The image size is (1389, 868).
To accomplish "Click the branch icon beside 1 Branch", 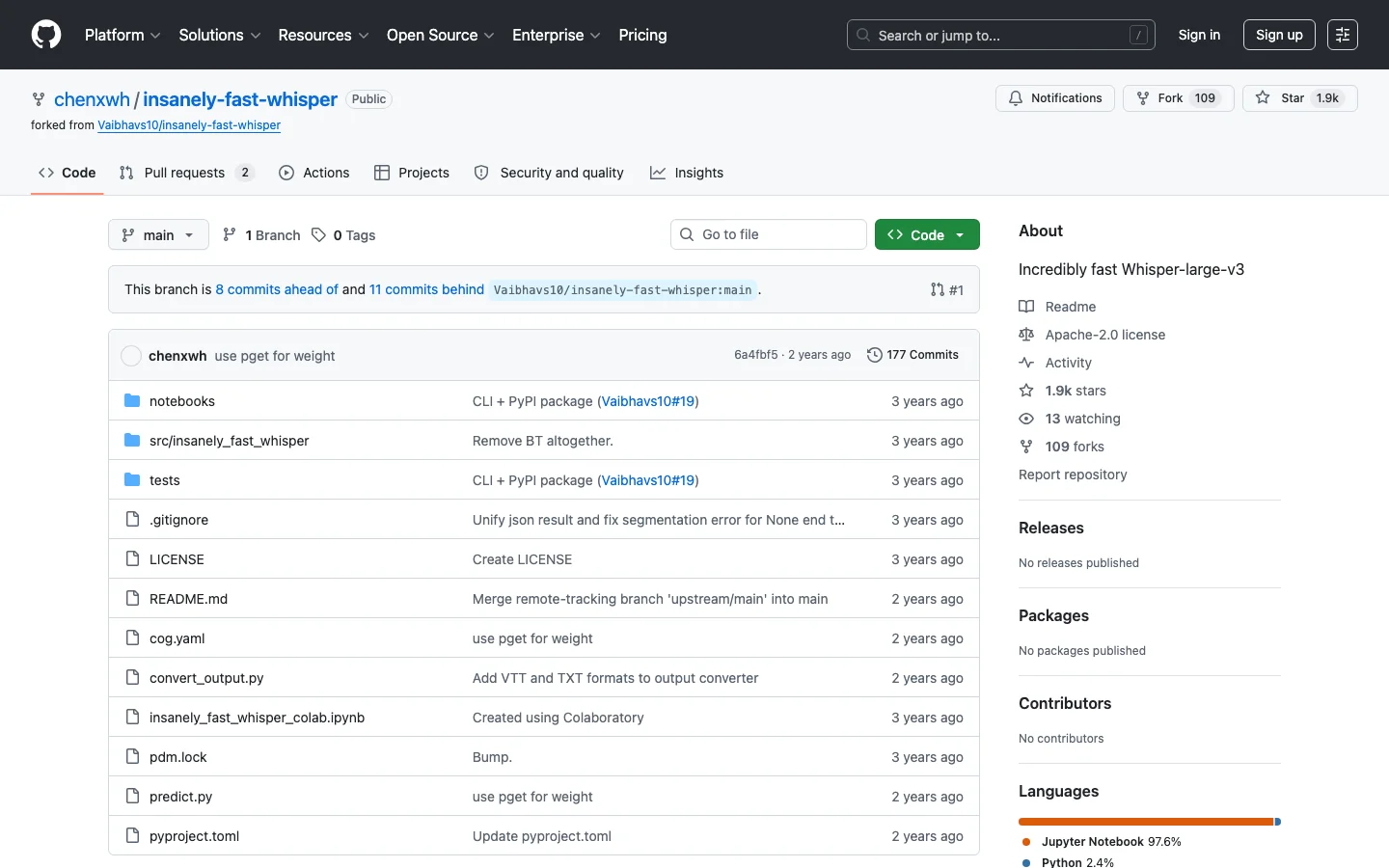I will click(x=230, y=234).
